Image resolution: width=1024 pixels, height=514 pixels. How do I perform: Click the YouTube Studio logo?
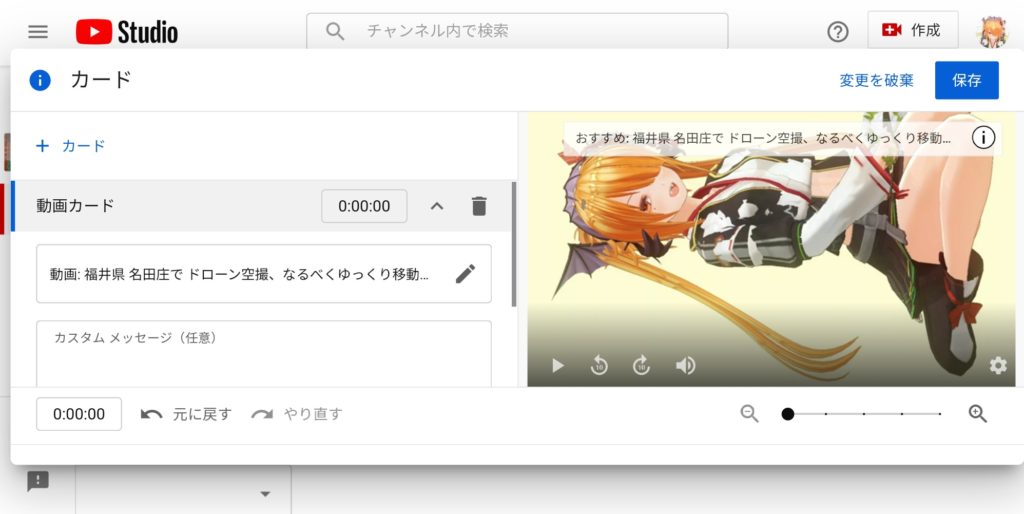(127, 31)
